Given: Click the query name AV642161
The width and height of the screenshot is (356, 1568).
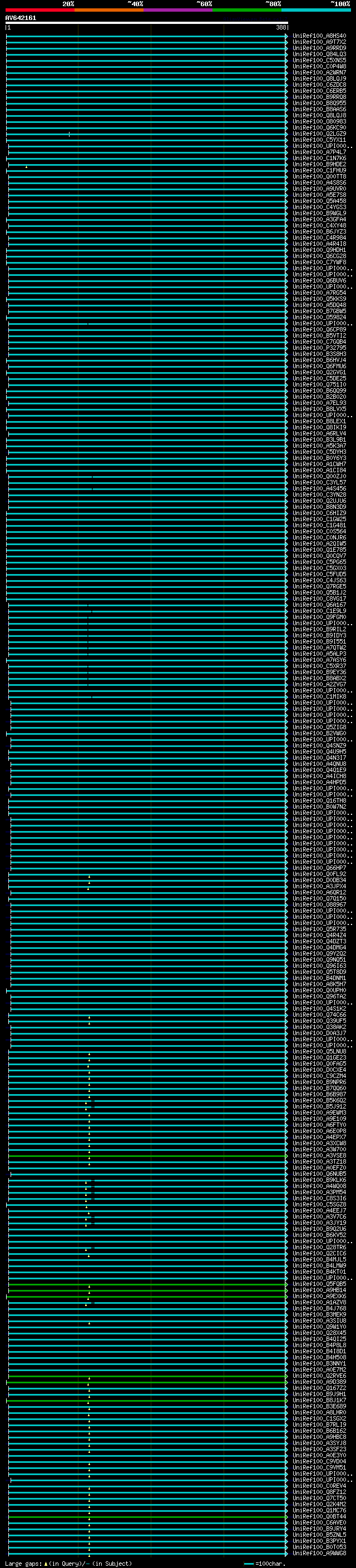Looking at the screenshot, I should pyautogui.click(x=21, y=18).
